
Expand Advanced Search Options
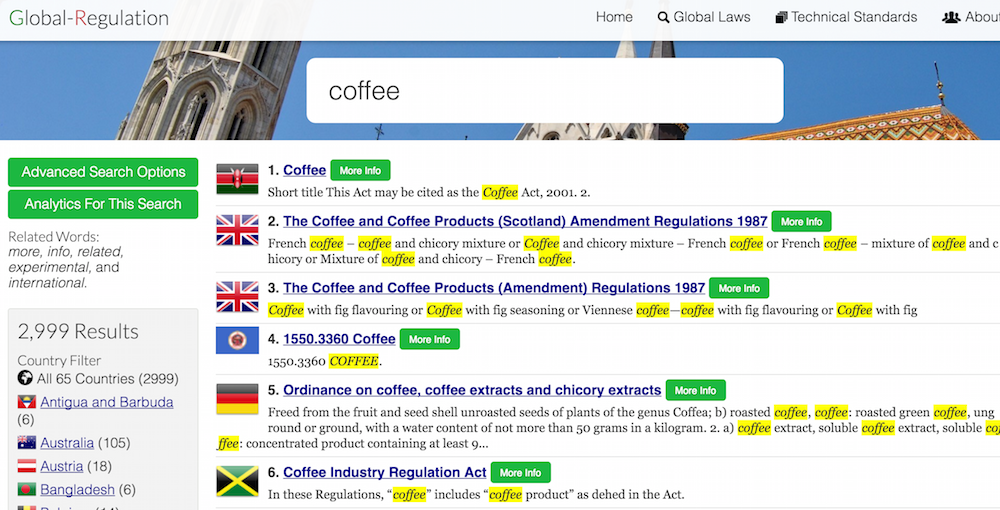point(103,172)
